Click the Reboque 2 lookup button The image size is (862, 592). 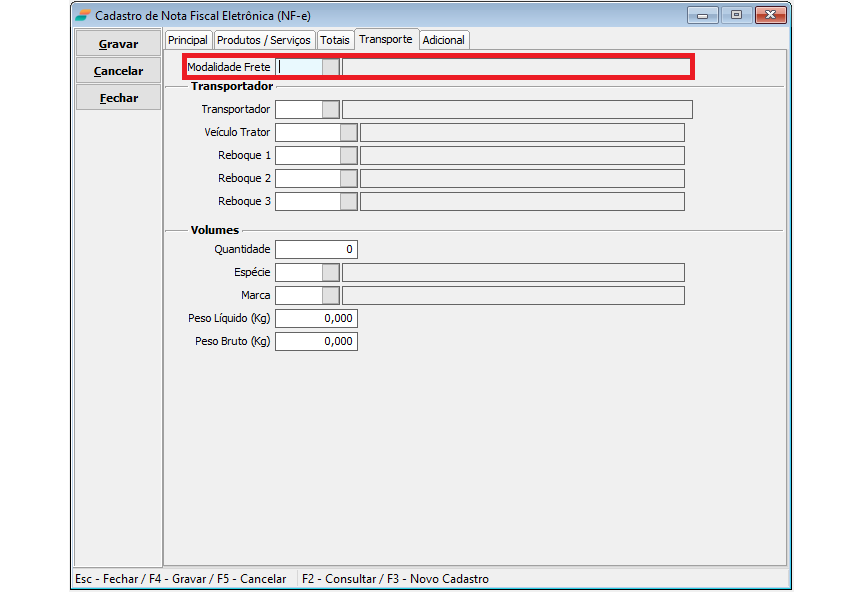point(349,178)
